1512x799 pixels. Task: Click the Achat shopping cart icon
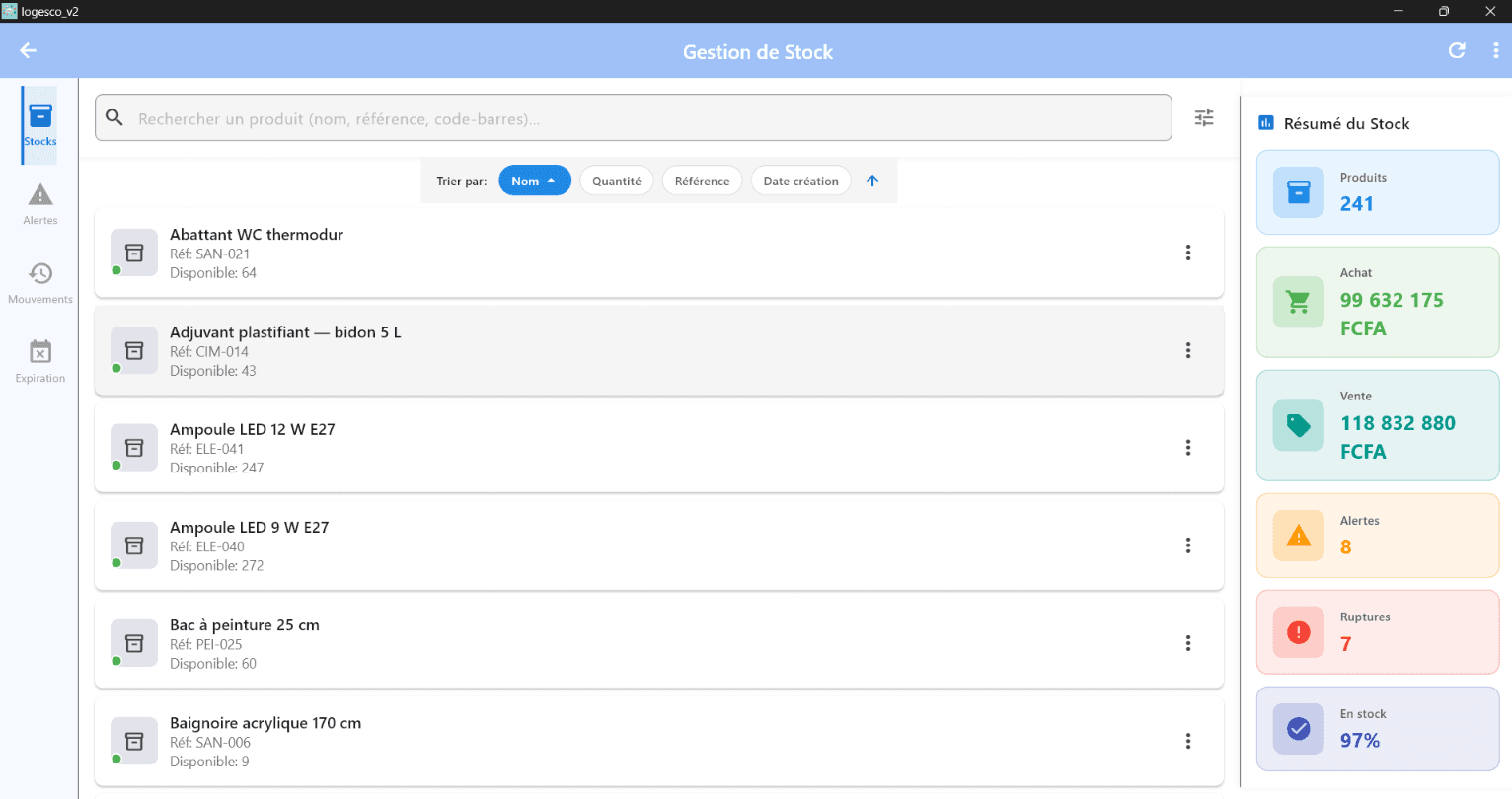click(1299, 302)
